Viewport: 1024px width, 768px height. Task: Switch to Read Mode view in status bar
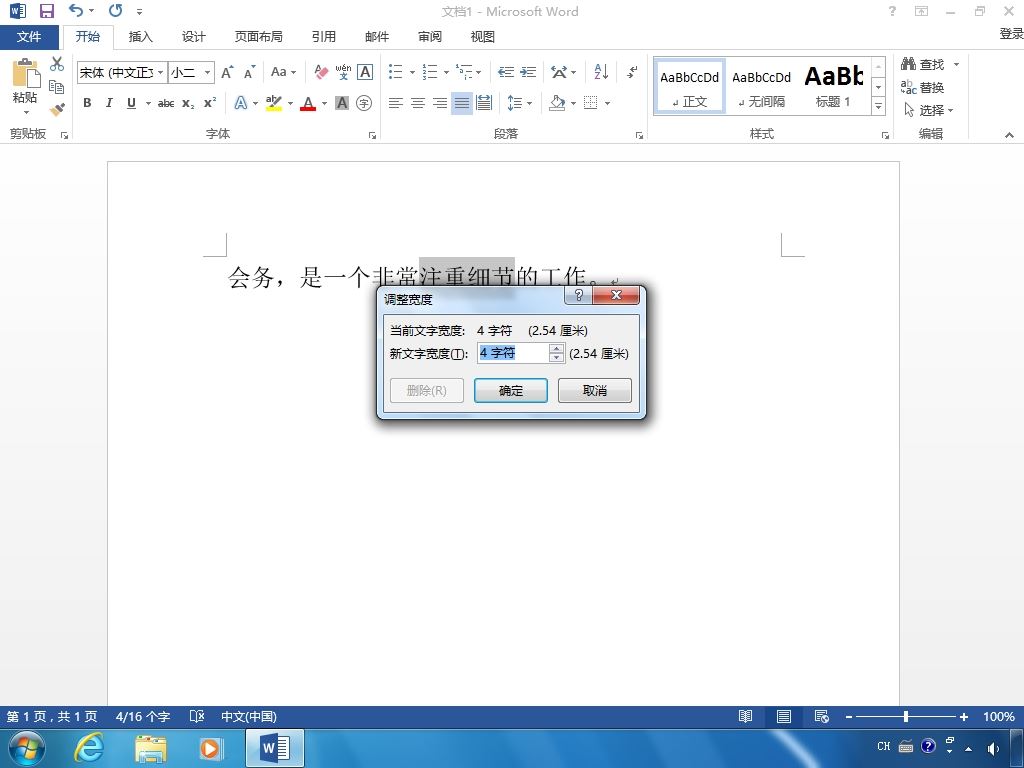(x=745, y=716)
